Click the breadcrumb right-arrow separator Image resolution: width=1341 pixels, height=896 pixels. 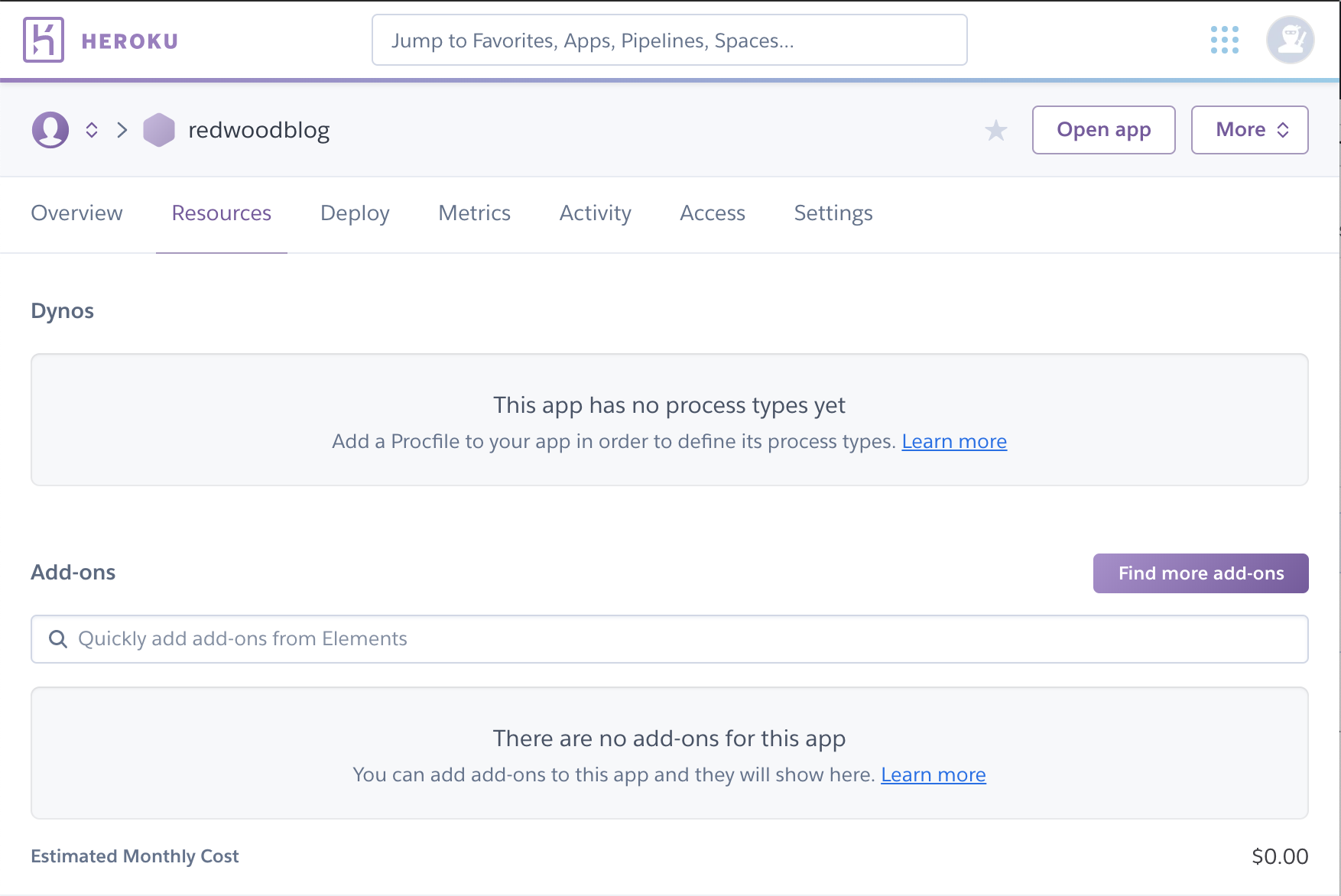[x=122, y=130]
